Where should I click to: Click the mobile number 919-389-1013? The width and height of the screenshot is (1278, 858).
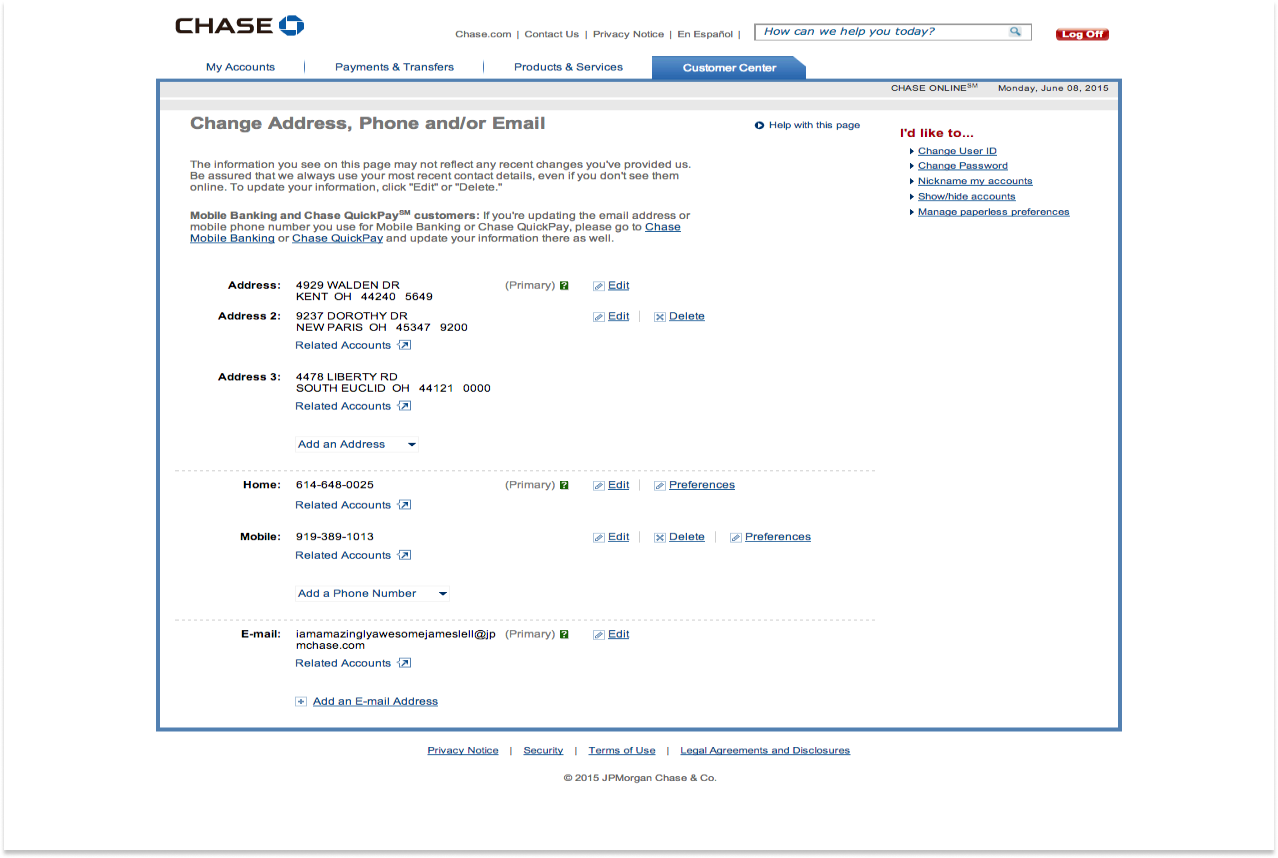(335, 537)
